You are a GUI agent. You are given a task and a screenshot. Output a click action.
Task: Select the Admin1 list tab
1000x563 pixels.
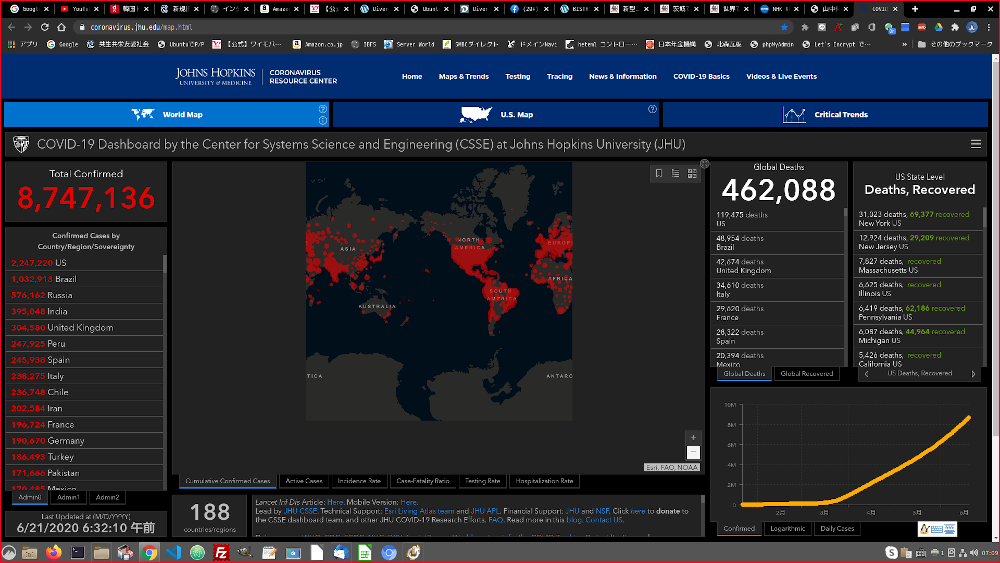coord(68,497)
